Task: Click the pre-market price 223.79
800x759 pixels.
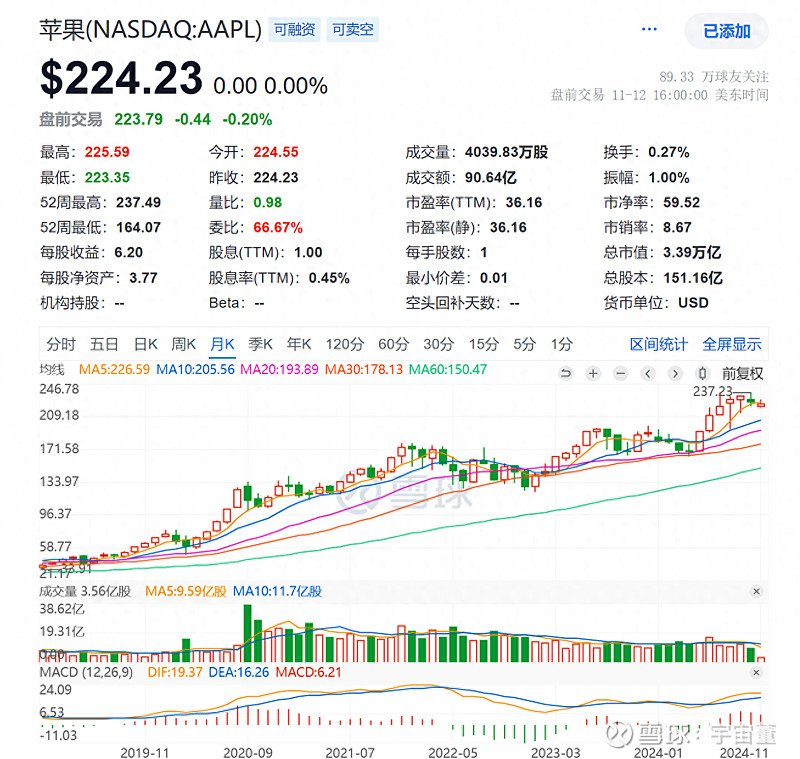Action: (138, 119)
